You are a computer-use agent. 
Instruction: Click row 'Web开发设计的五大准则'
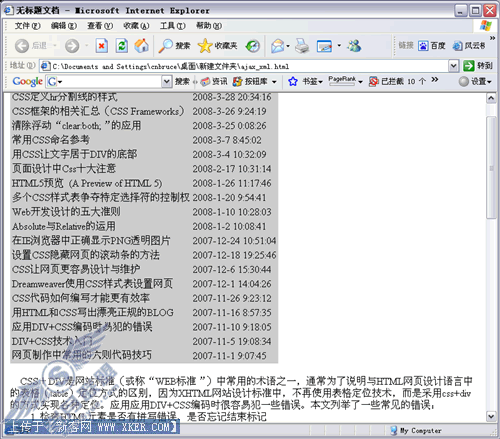144,212
